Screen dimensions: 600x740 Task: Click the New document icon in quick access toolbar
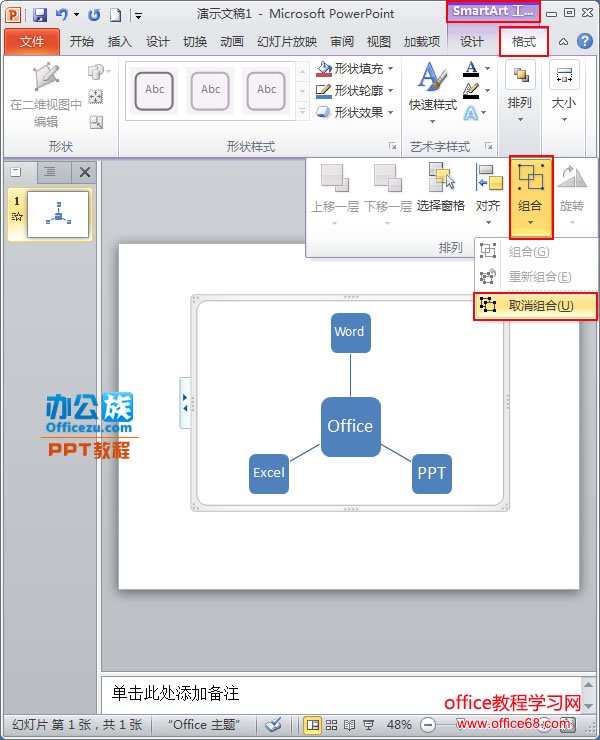[116, 15]
